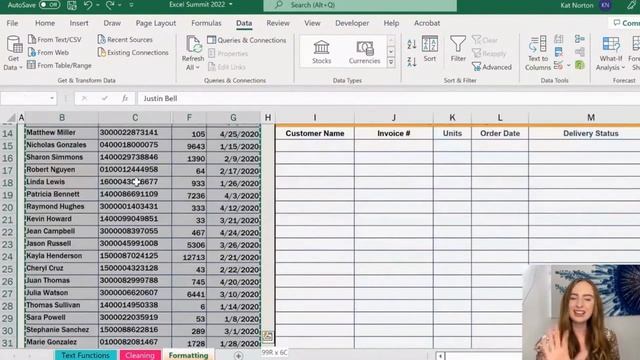Open Queries & Connections pane
This screenshot has width=640, height=360.
click(247, 40)
